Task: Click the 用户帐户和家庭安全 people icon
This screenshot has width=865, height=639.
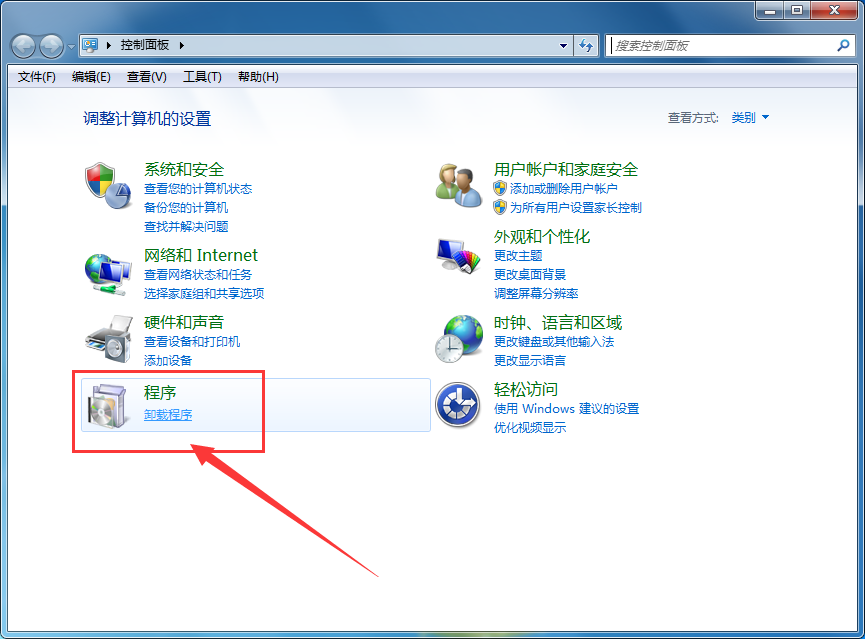Action: (x=458, y=186)
